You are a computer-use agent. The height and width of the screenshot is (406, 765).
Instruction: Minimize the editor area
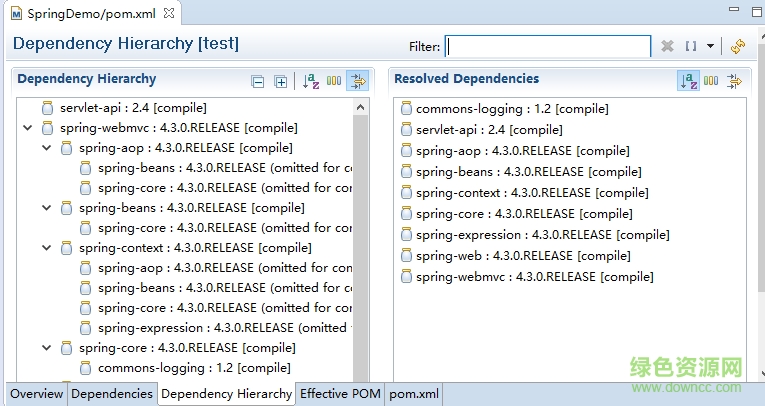pyautogui.click(x=734, y=9)
